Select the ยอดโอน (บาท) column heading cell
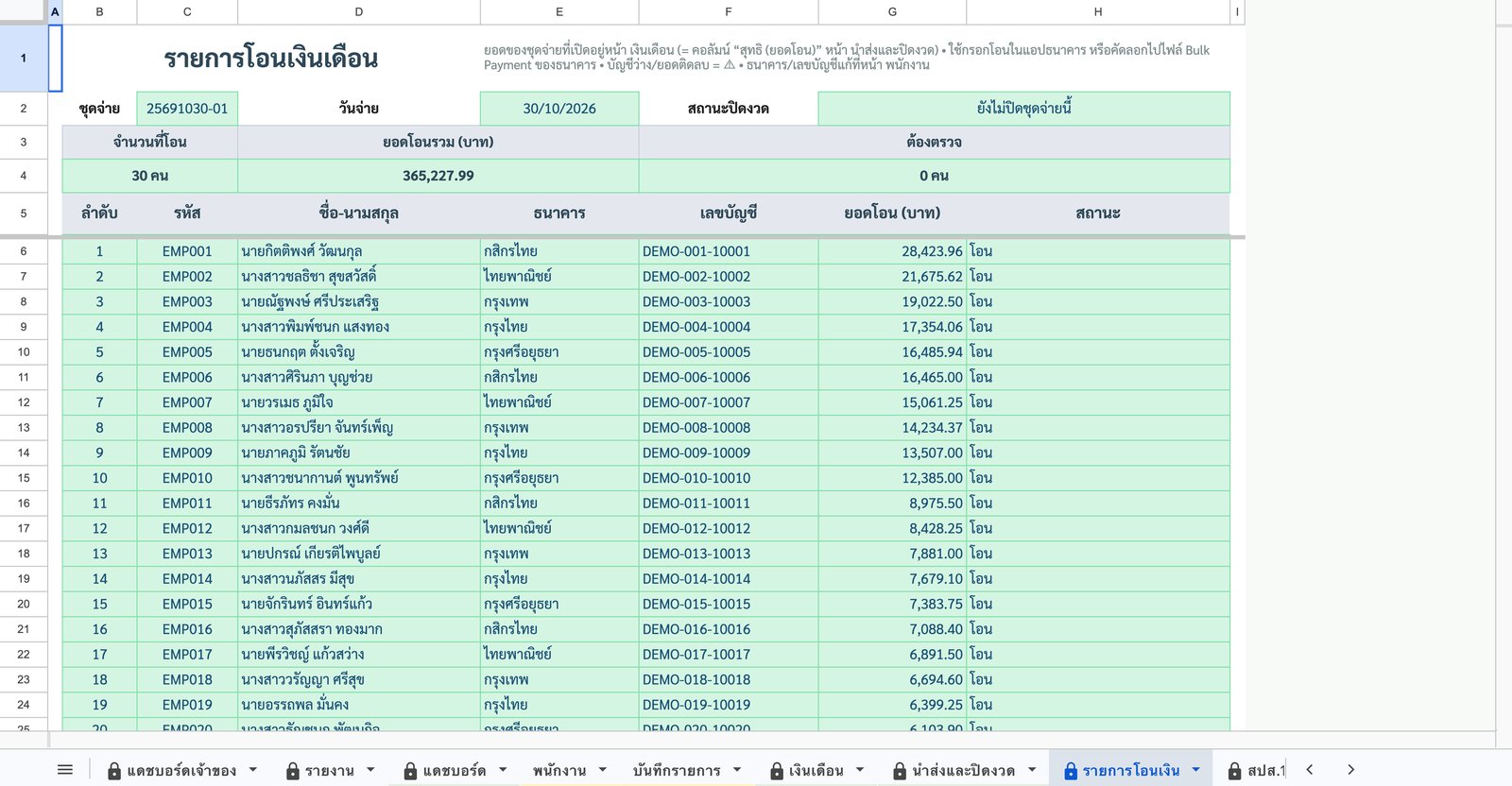Viewport: 1512px width, 786px height. pyautogui.click(x=892, y=214)
